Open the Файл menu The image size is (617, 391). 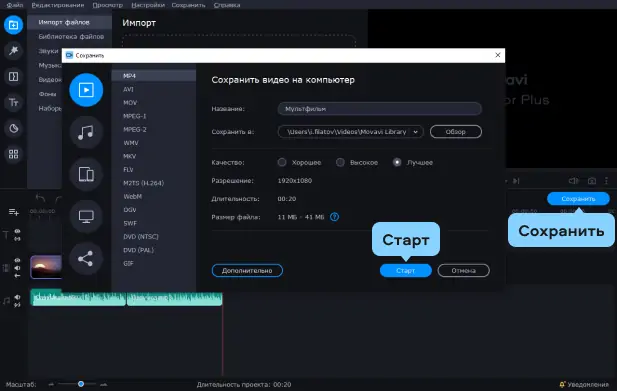(15, 5)
